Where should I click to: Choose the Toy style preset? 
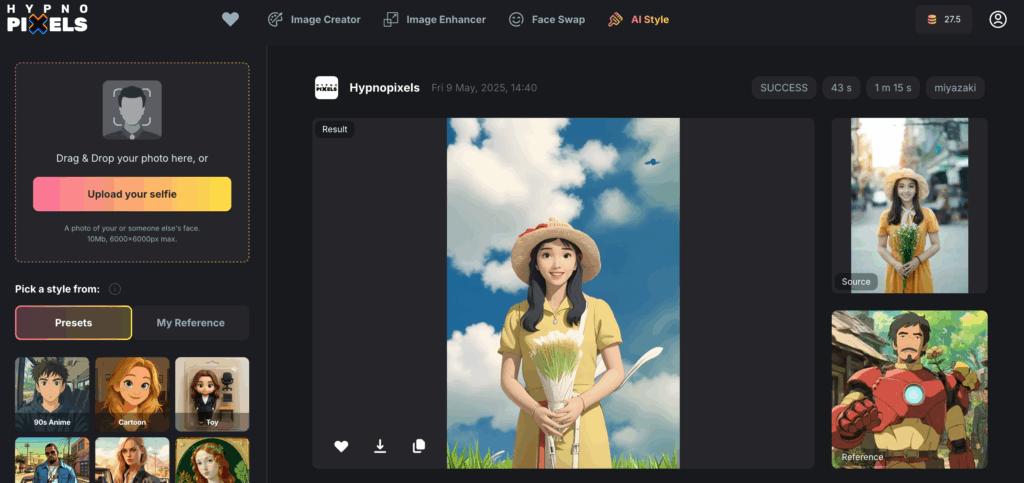pos(212,394)
